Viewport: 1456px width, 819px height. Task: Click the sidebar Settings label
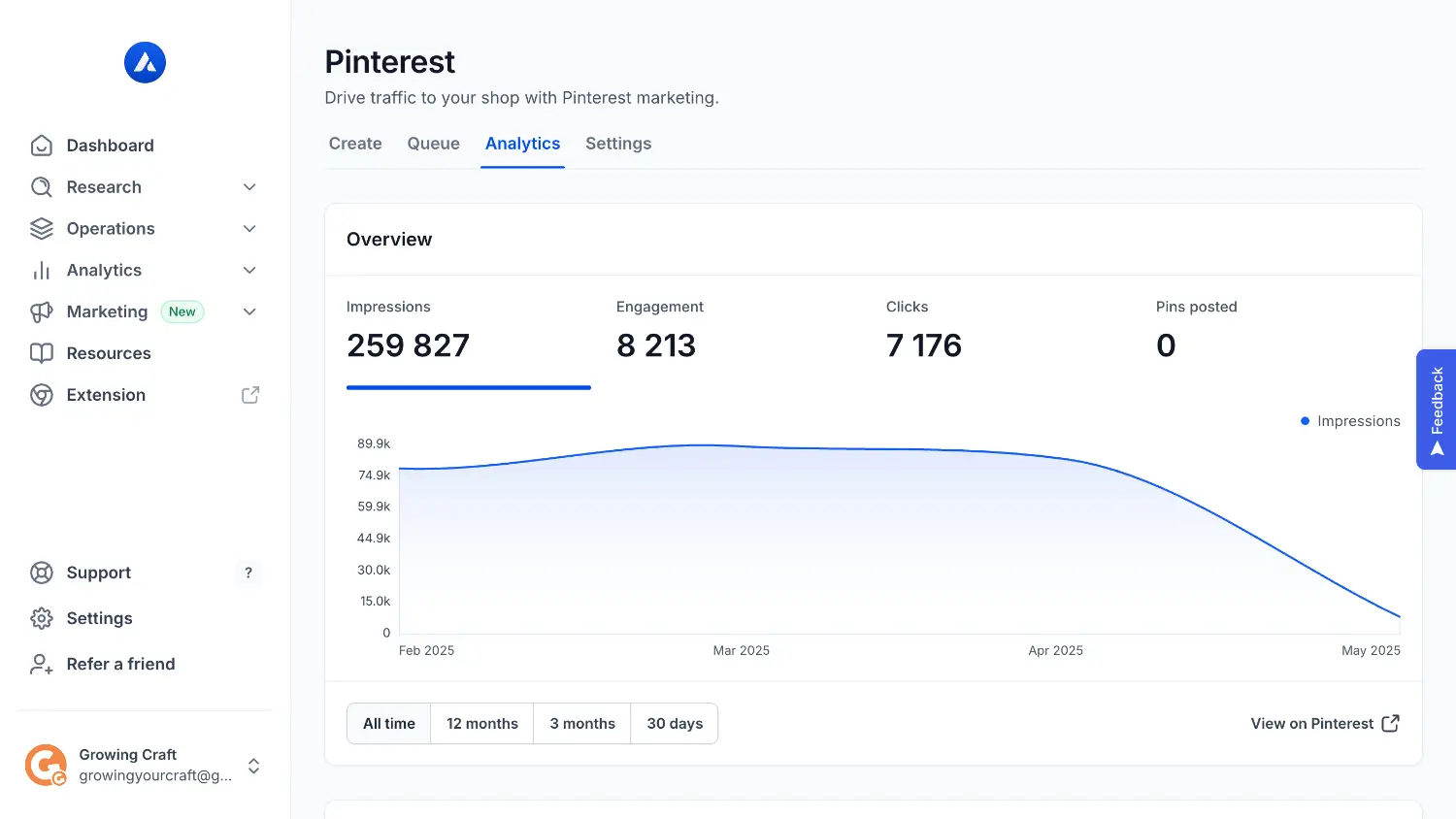pyautogui.click(x=99, y=618)
